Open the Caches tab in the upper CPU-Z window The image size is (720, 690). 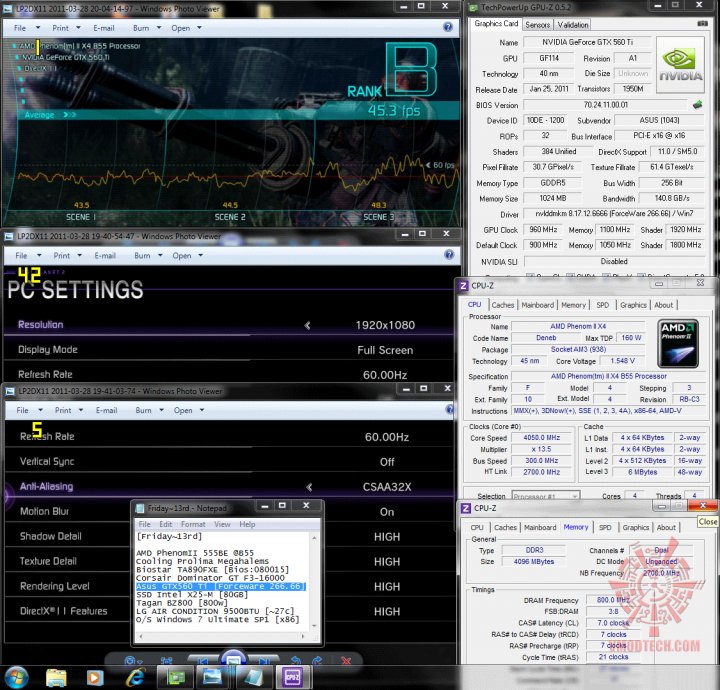coord(503,305)
